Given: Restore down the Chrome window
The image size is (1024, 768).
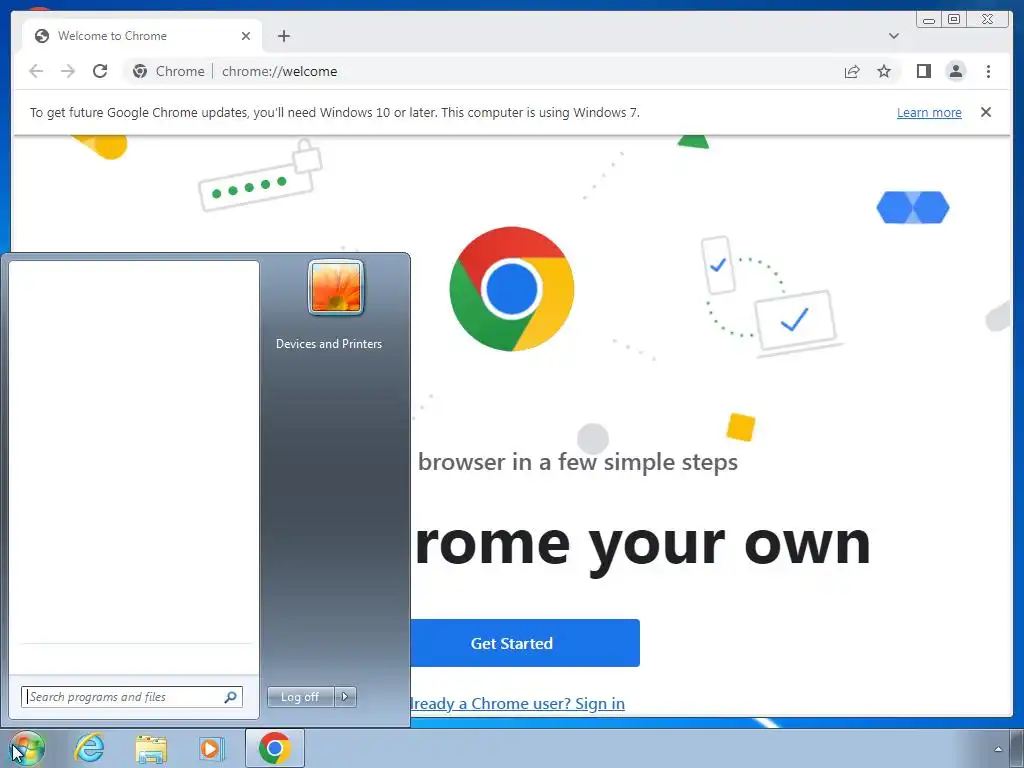Looking at the screenshot, I should point(954,20).
